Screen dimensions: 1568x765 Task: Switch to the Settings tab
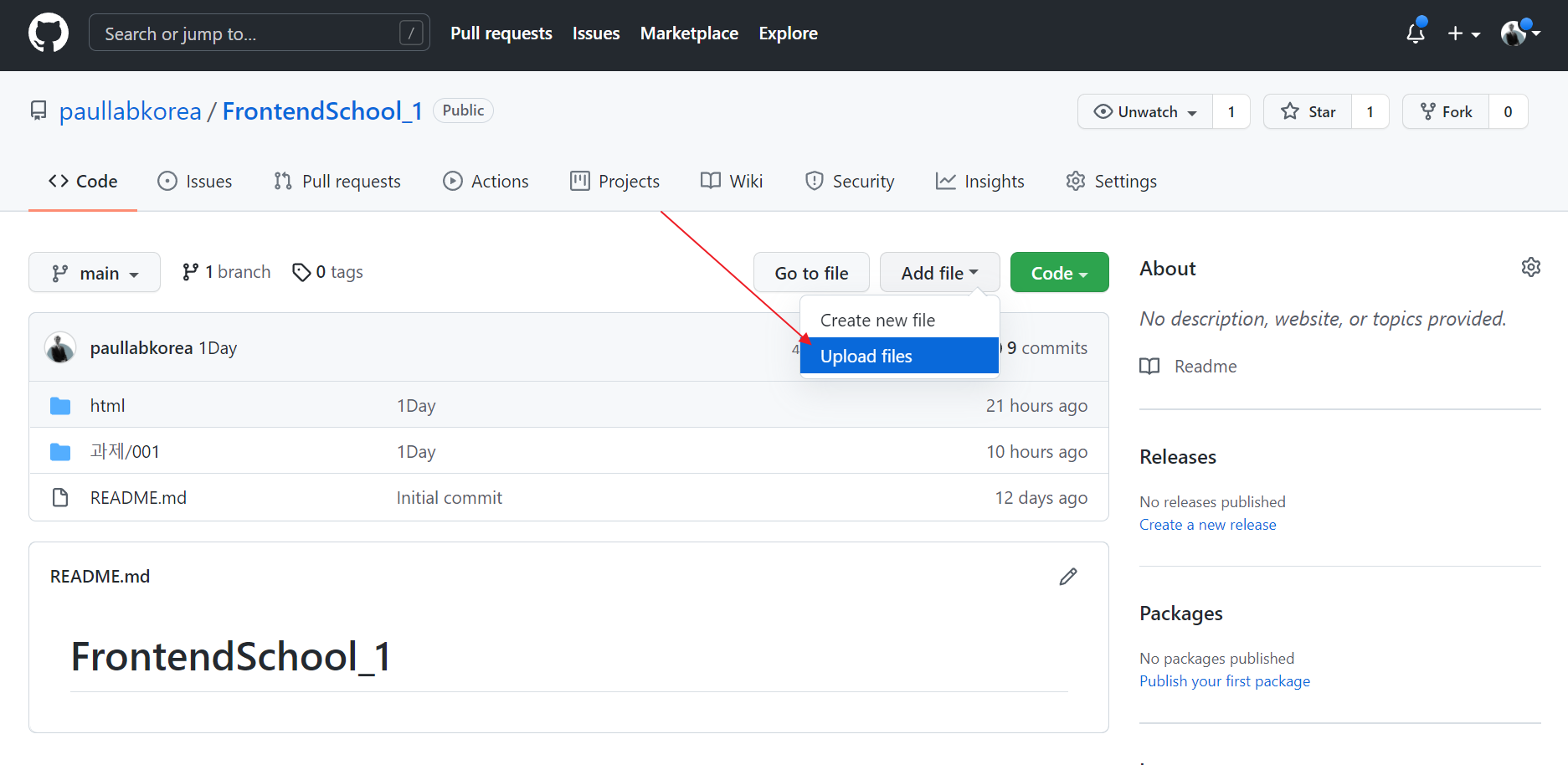(1111, 182)
